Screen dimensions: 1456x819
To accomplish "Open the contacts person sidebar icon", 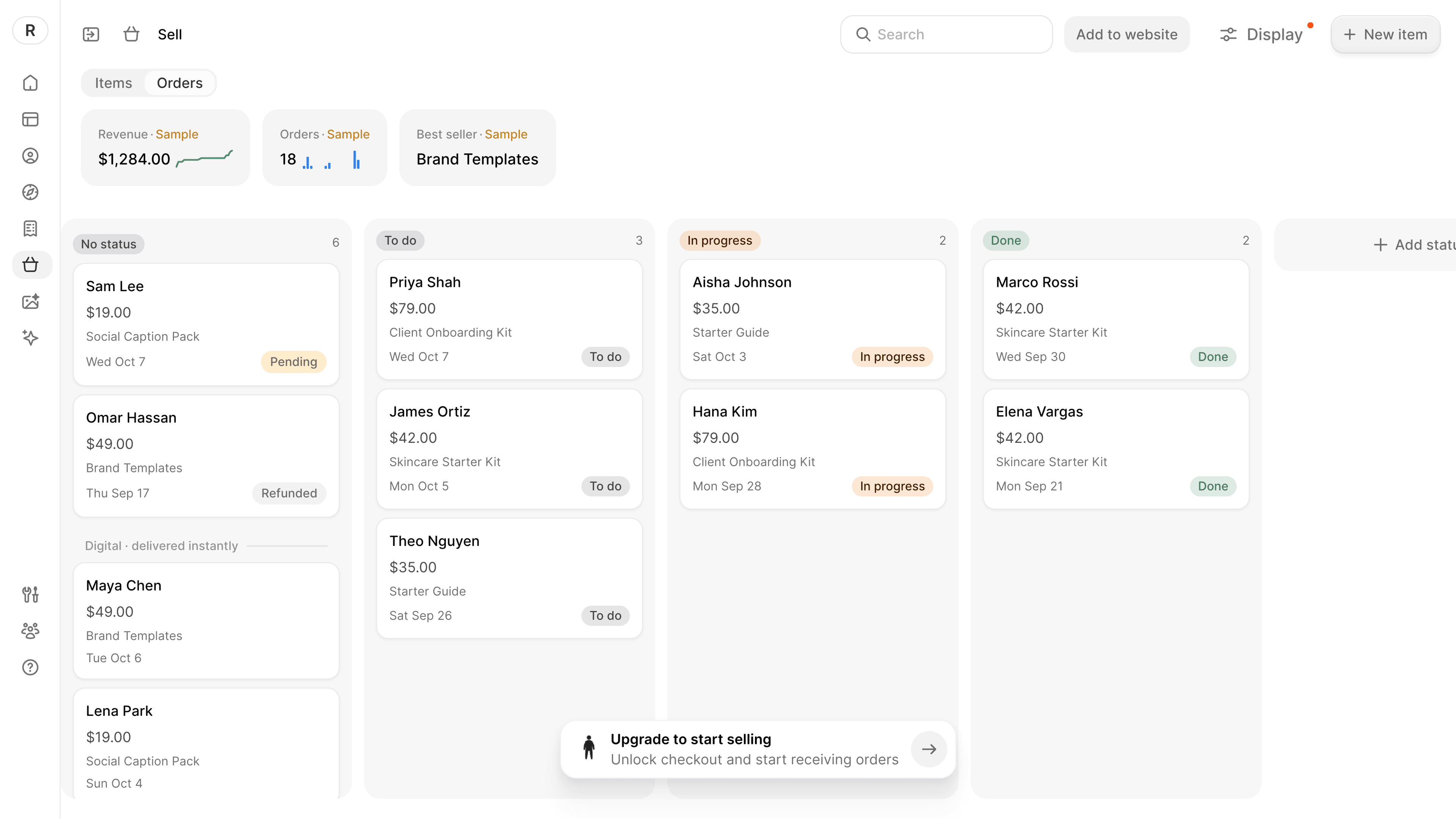I will (30, 156).
